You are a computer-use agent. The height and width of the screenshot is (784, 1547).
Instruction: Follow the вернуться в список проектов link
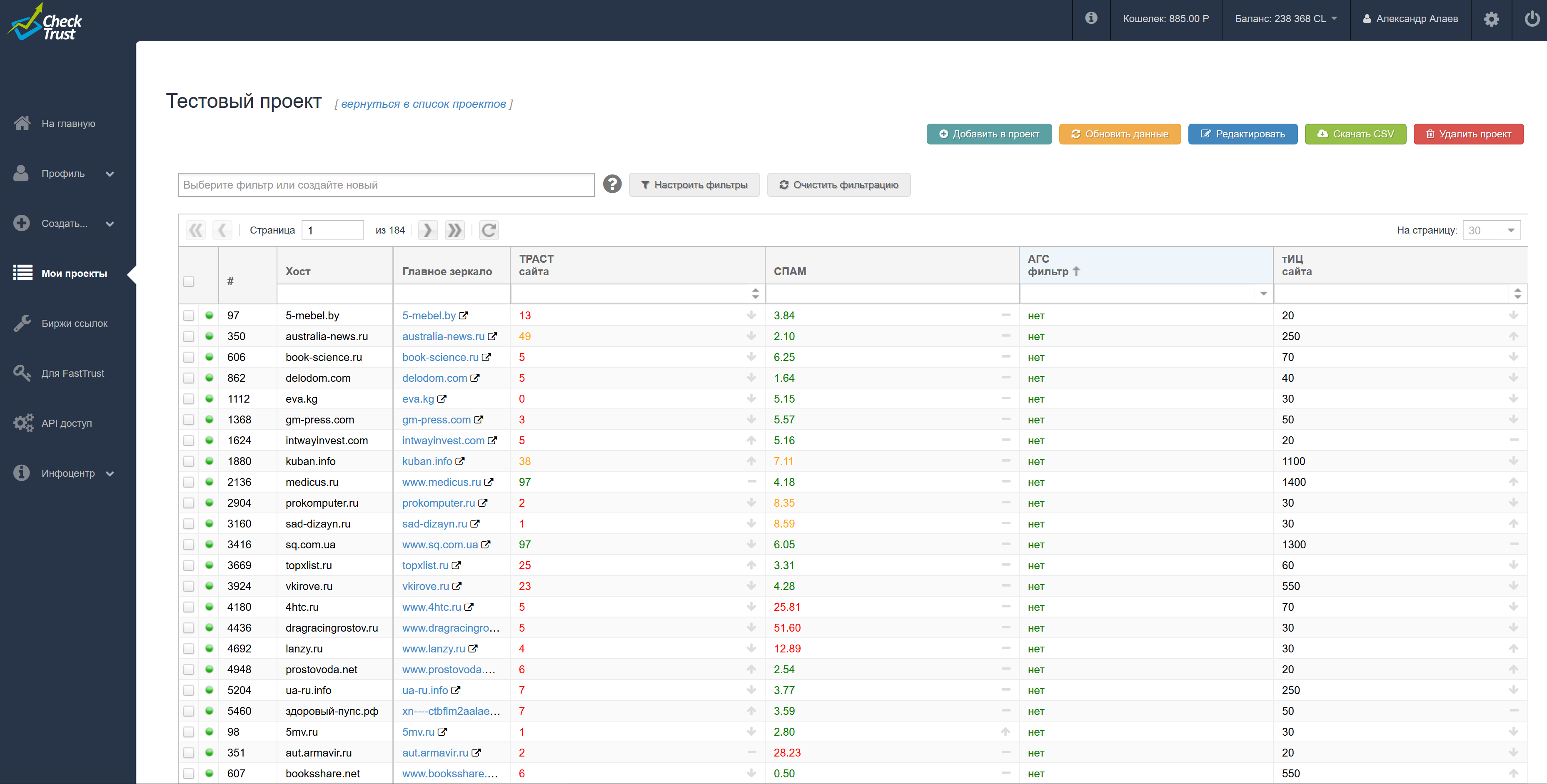tap(423, 104)
